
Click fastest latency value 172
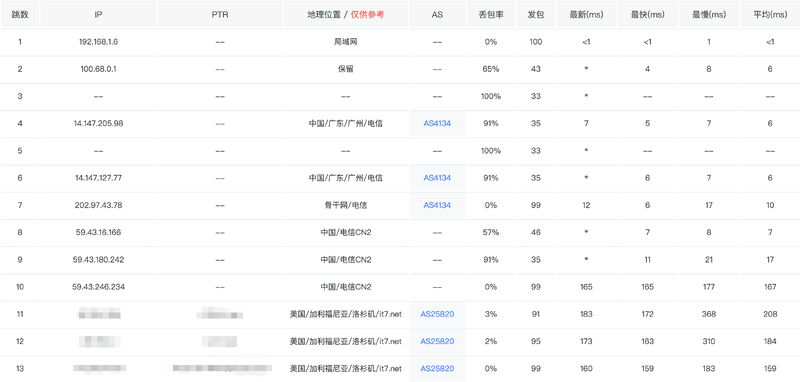647,314
